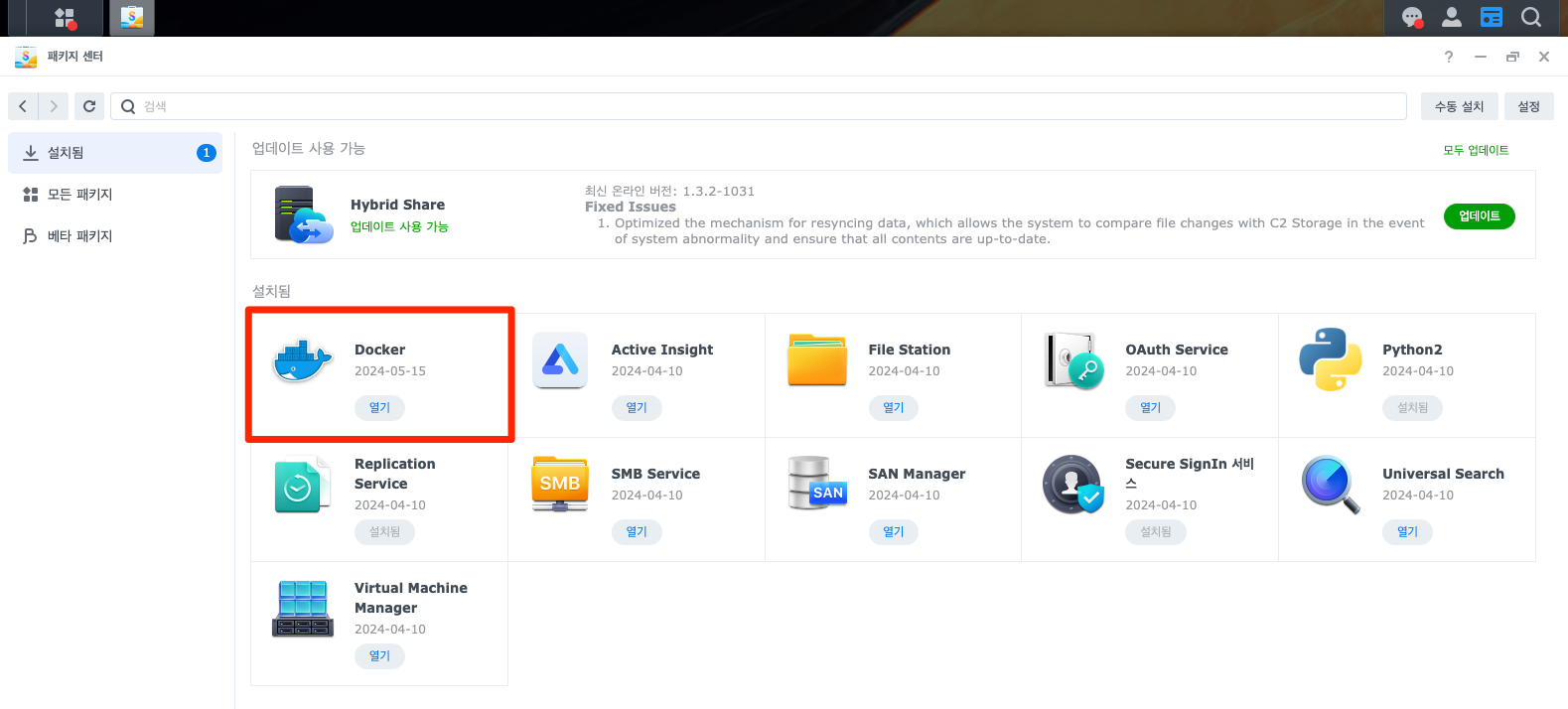
Task: Click the 모두 업데이트 link
Action: click(x=1476, y=150)
